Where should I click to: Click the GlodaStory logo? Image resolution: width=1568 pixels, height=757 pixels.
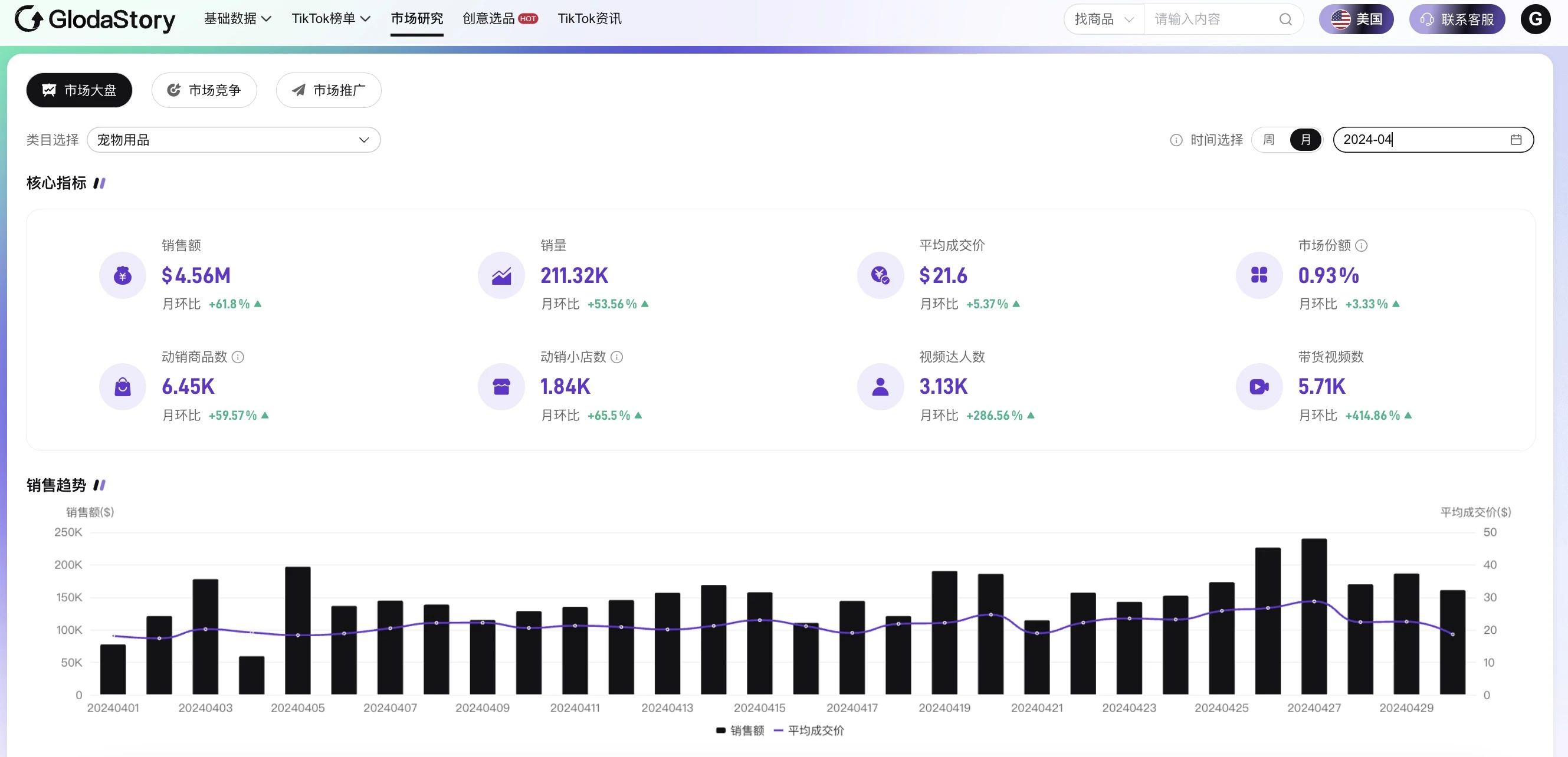(95, 19)
